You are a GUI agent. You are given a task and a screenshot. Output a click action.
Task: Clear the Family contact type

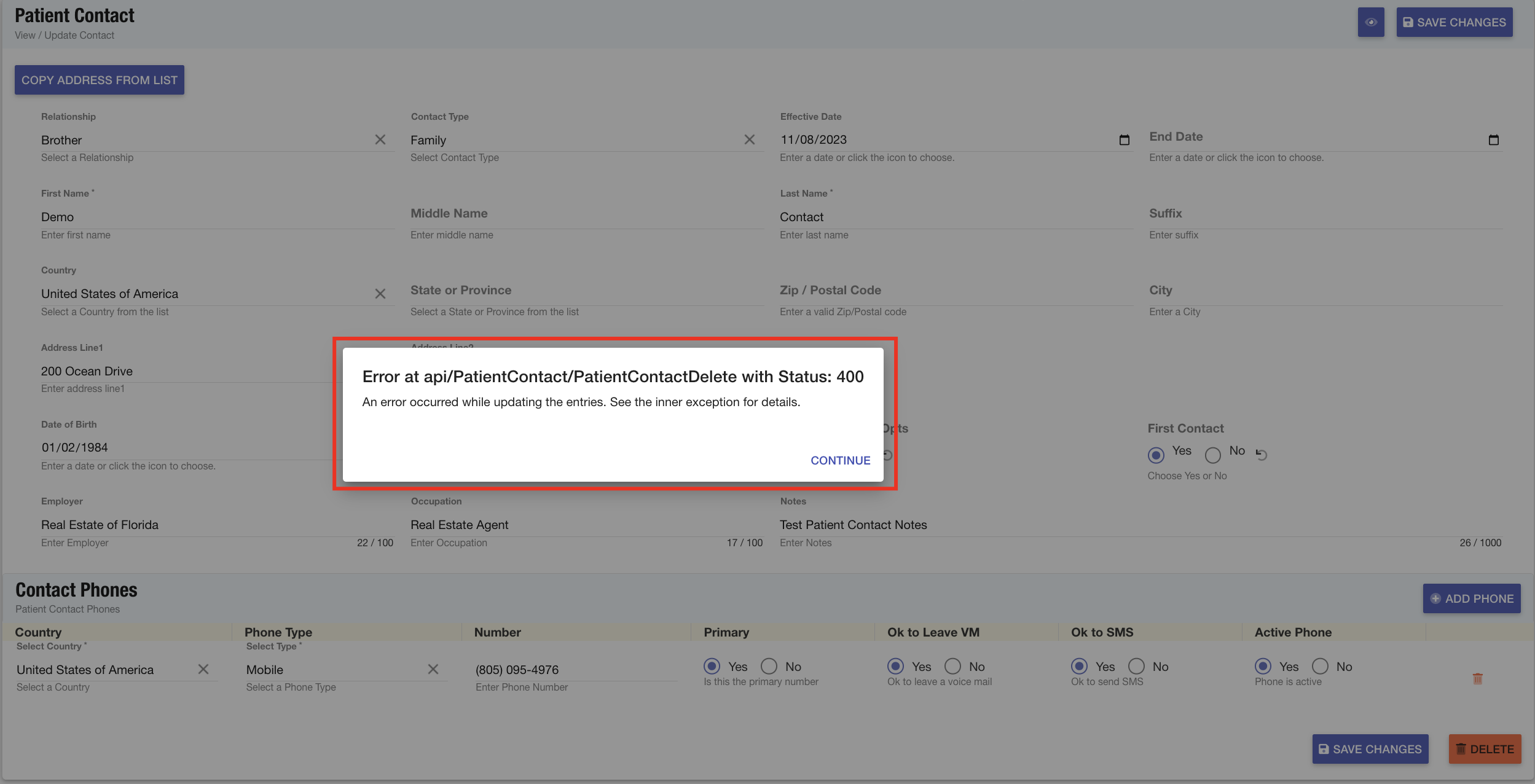point(749,140)
